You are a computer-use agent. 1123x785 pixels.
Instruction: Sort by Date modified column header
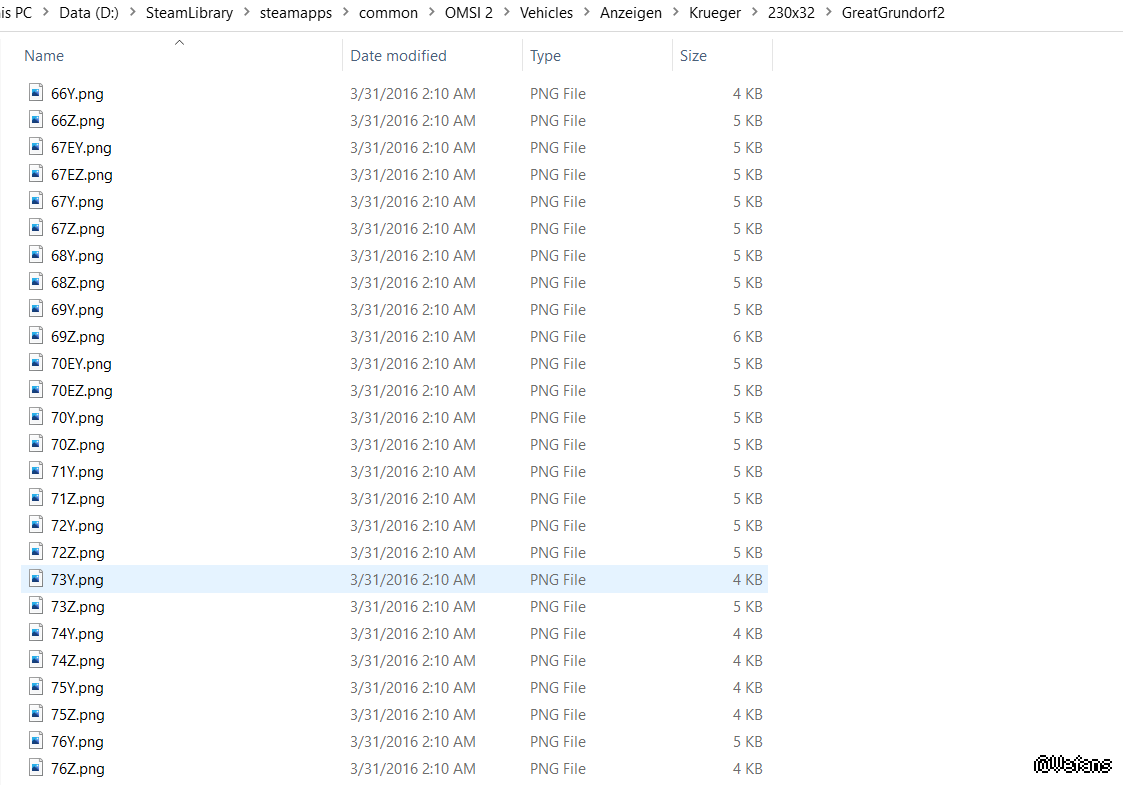[x=398, y=56]
